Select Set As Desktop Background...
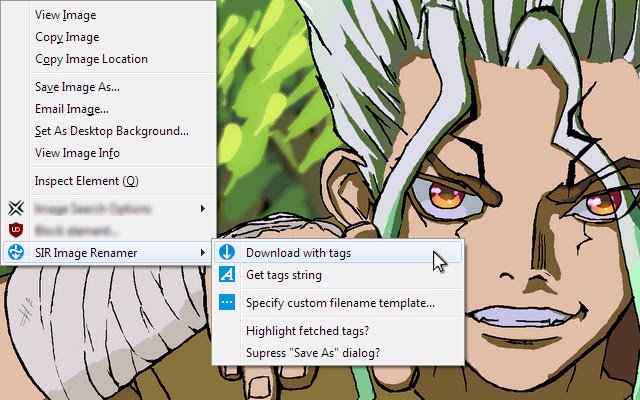This screenshot has width=640, height=400. point(108,131)
